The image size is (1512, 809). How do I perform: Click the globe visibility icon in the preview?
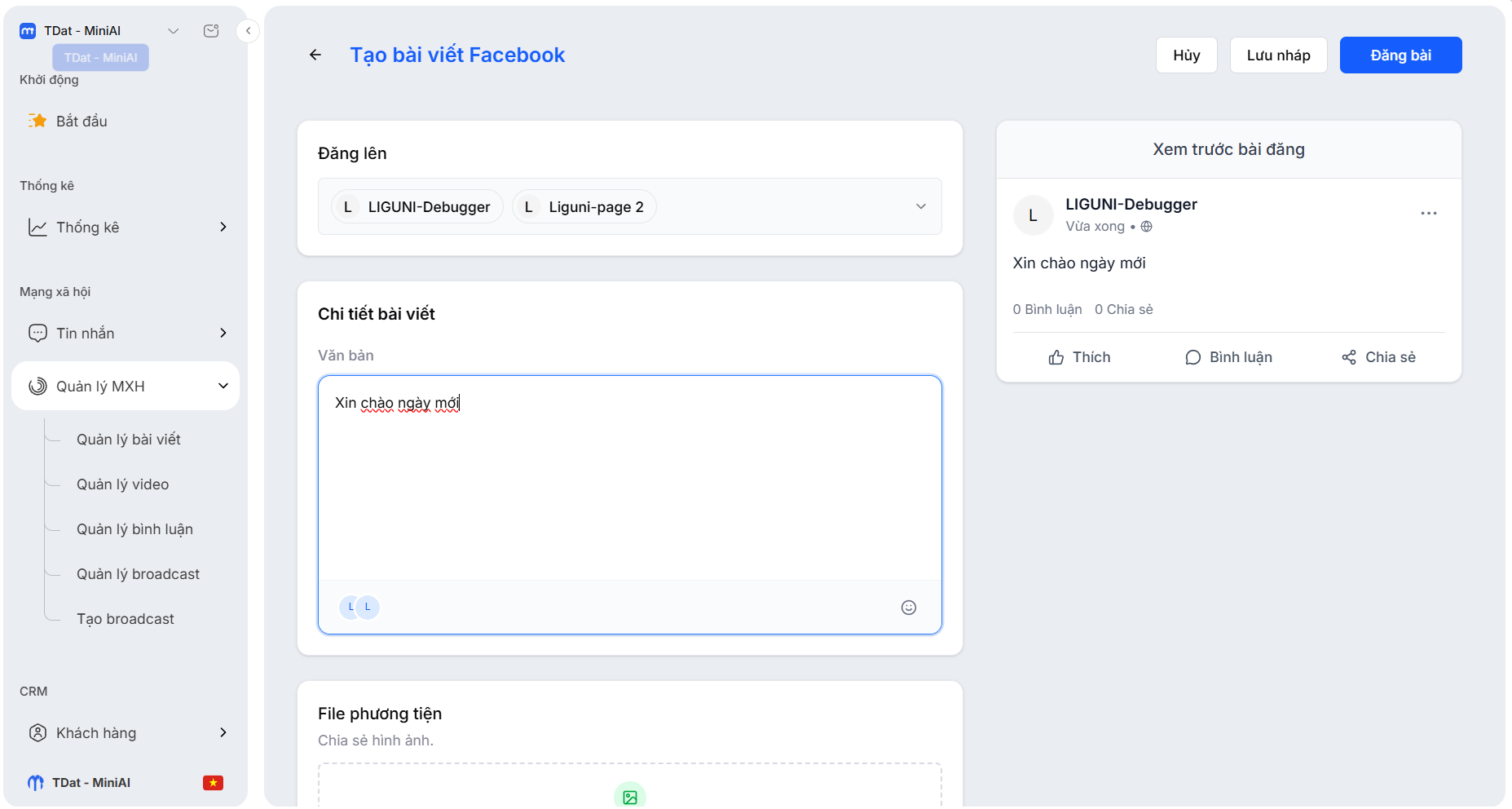point(1146,227)
